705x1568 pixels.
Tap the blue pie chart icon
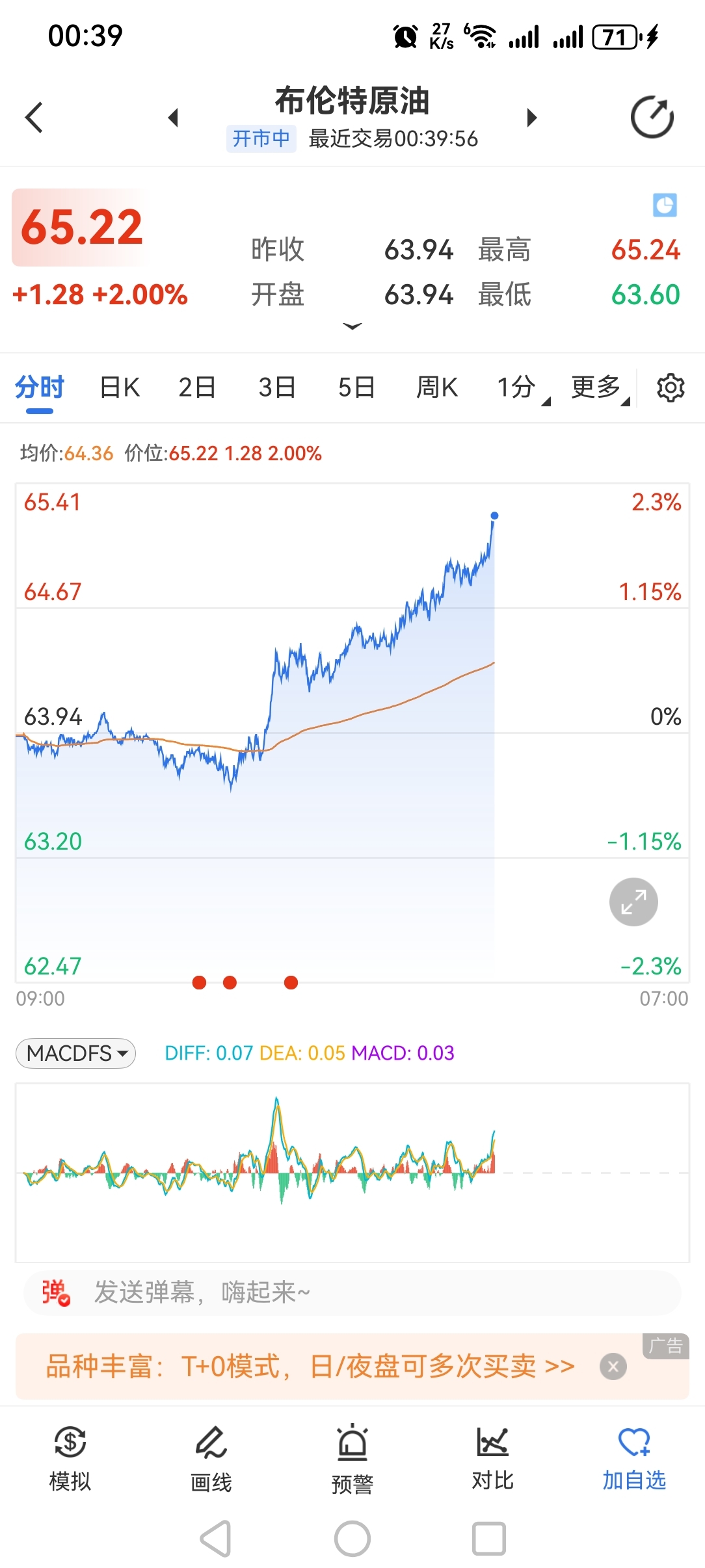click(665, 205)
